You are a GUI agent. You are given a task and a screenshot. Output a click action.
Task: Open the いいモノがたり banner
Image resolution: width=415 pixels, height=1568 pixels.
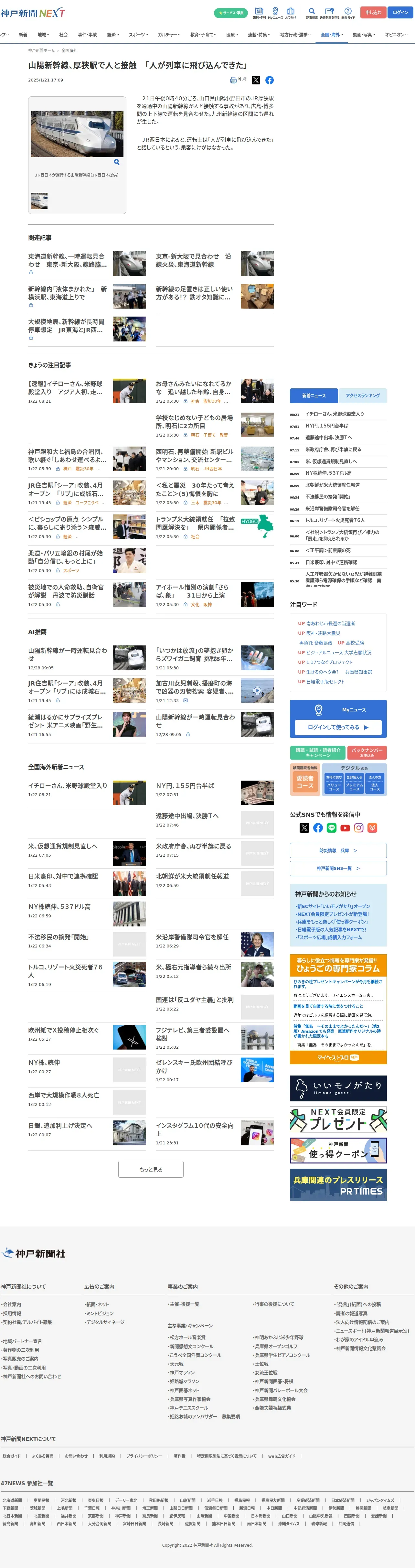[x=338, y=1088]
